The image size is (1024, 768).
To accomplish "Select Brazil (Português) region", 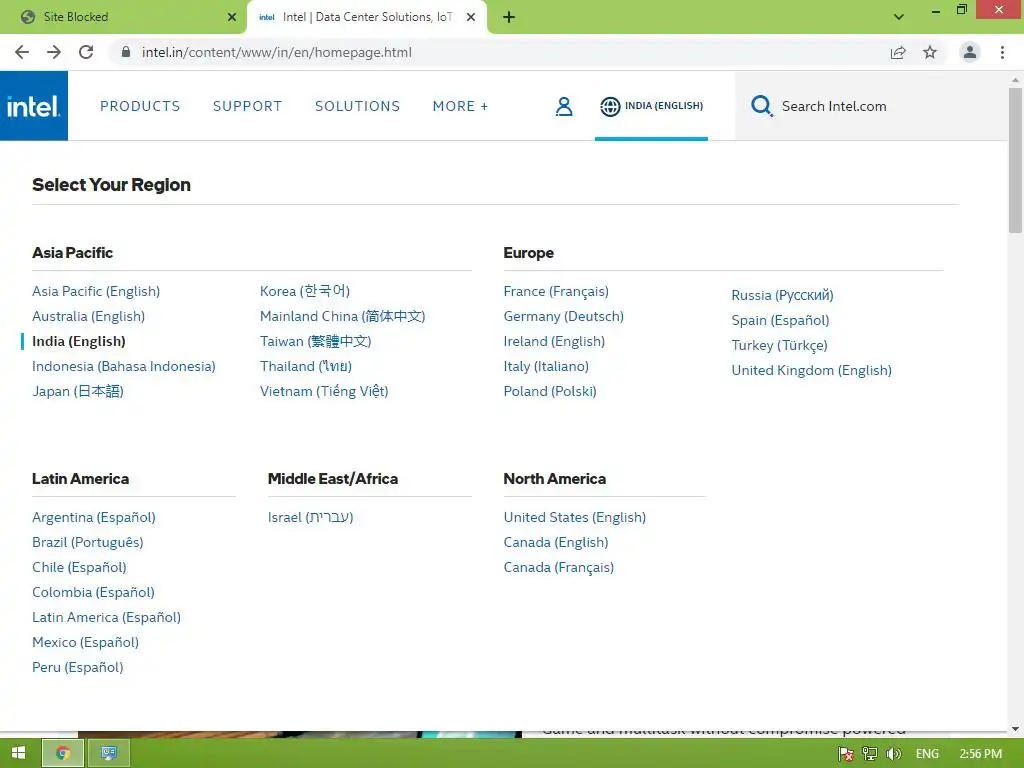I will [88, 542].
